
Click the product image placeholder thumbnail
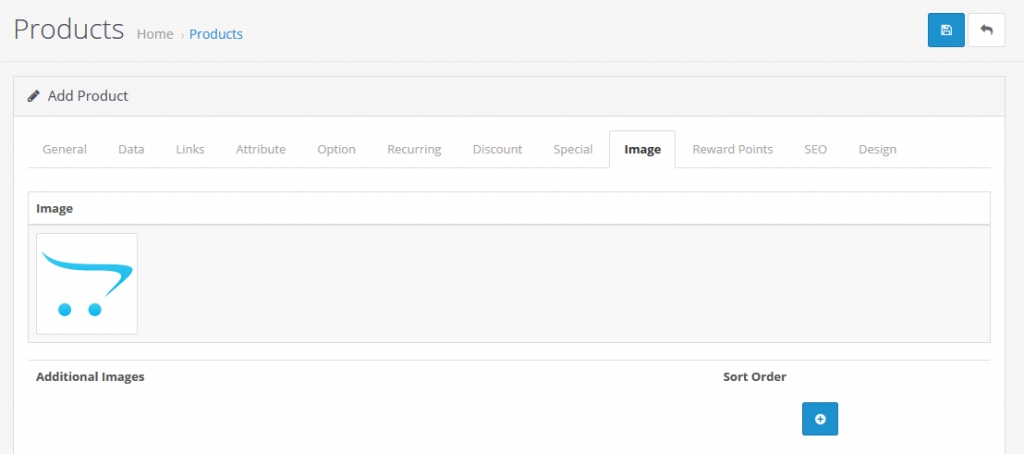87,284
